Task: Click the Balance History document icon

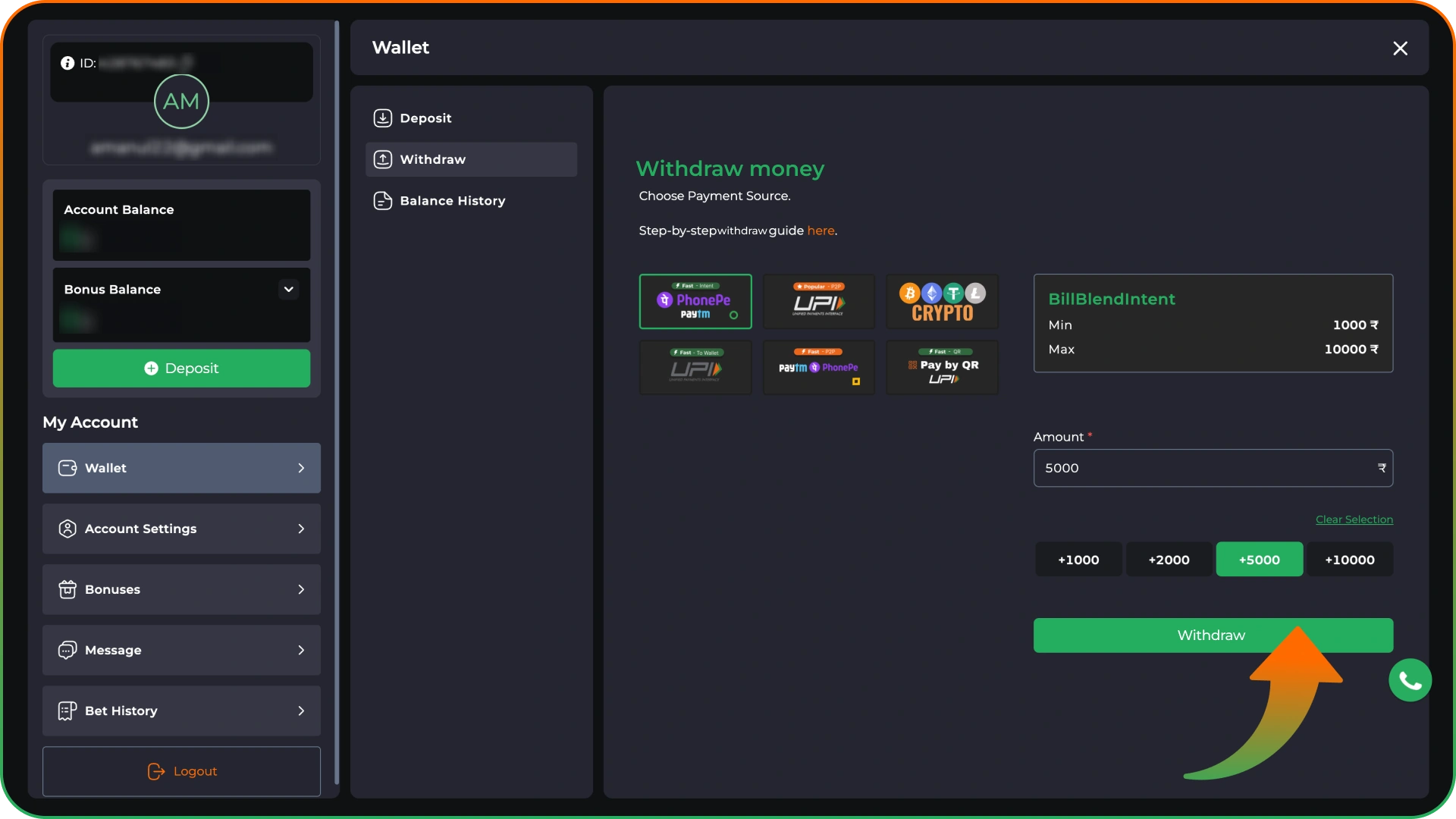Action: [383, 201]
